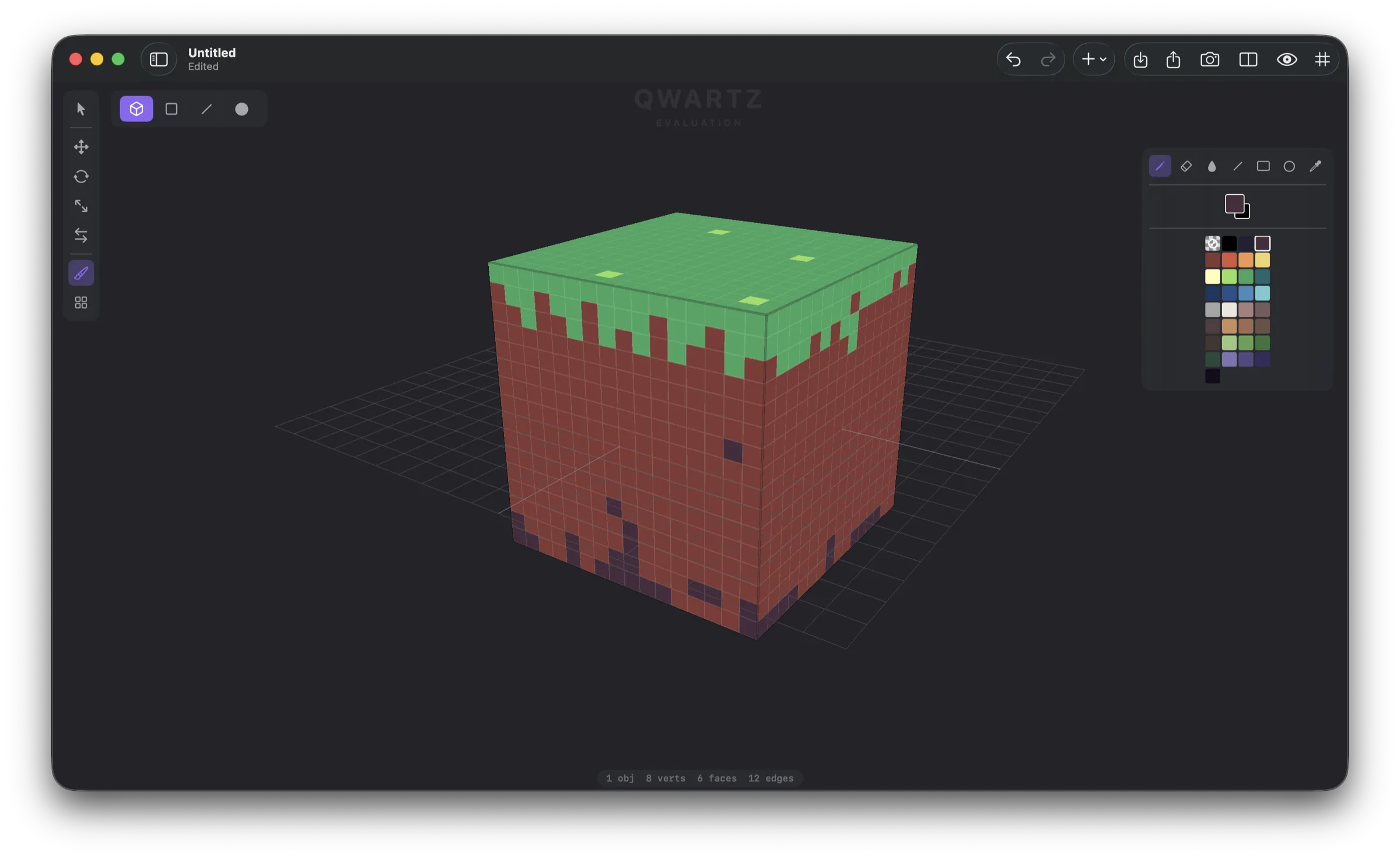Pick the lime green palette swatch
1400x859 pixels.
pyautogui.click(x=1229, y=276)
